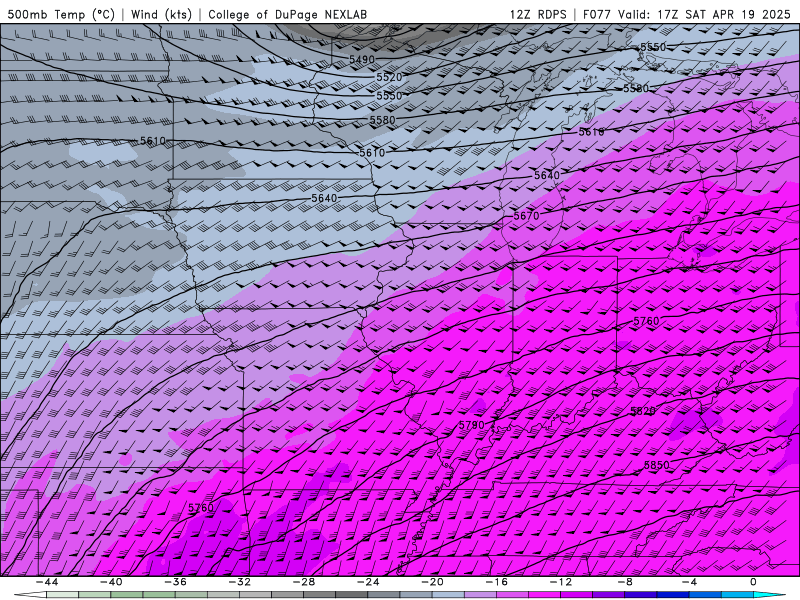Screen dimensions: 800x600
Task: Click the 0 color scale label
Action: [753, 582]
